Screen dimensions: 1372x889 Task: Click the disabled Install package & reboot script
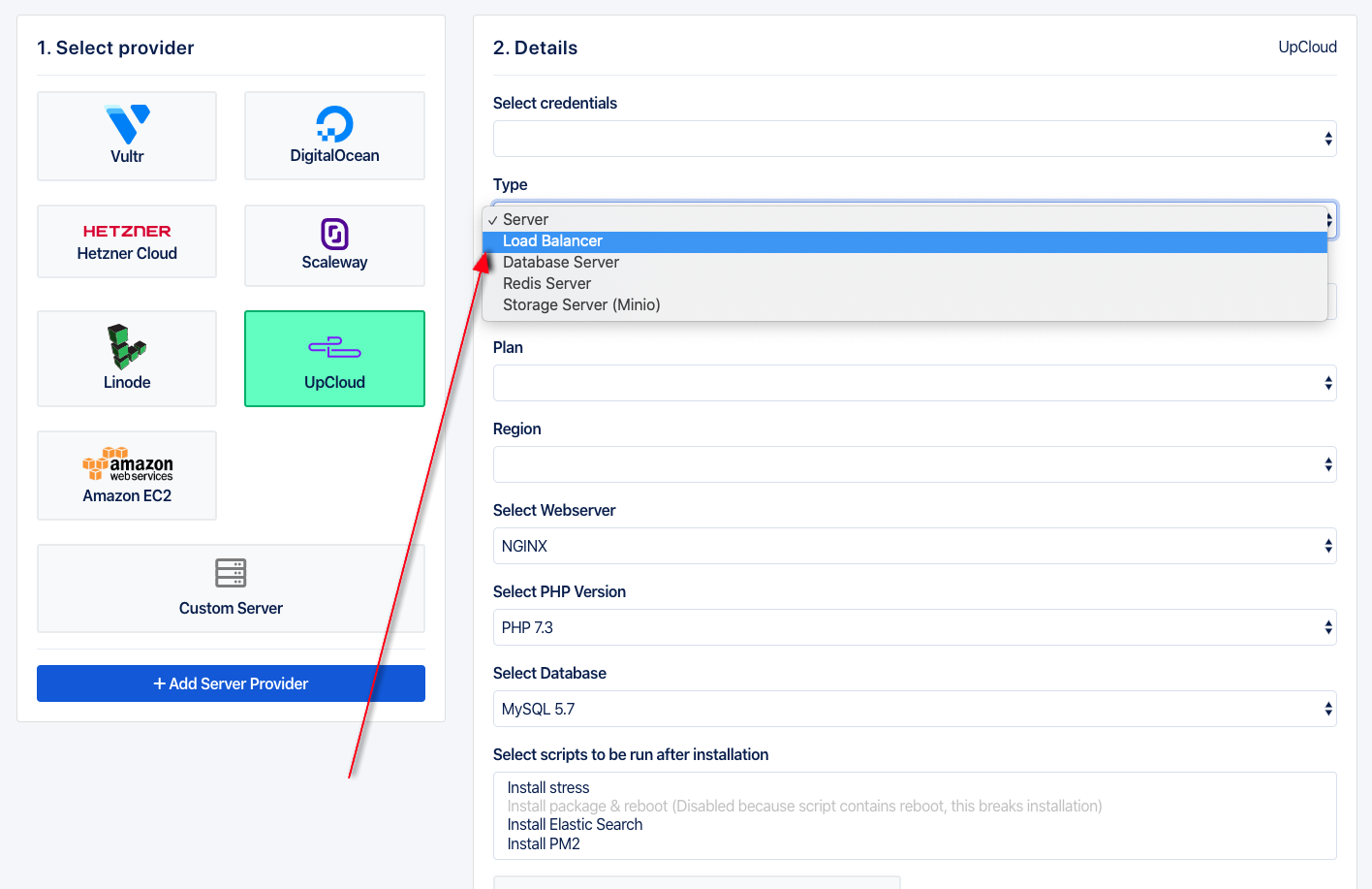[804, 807]
